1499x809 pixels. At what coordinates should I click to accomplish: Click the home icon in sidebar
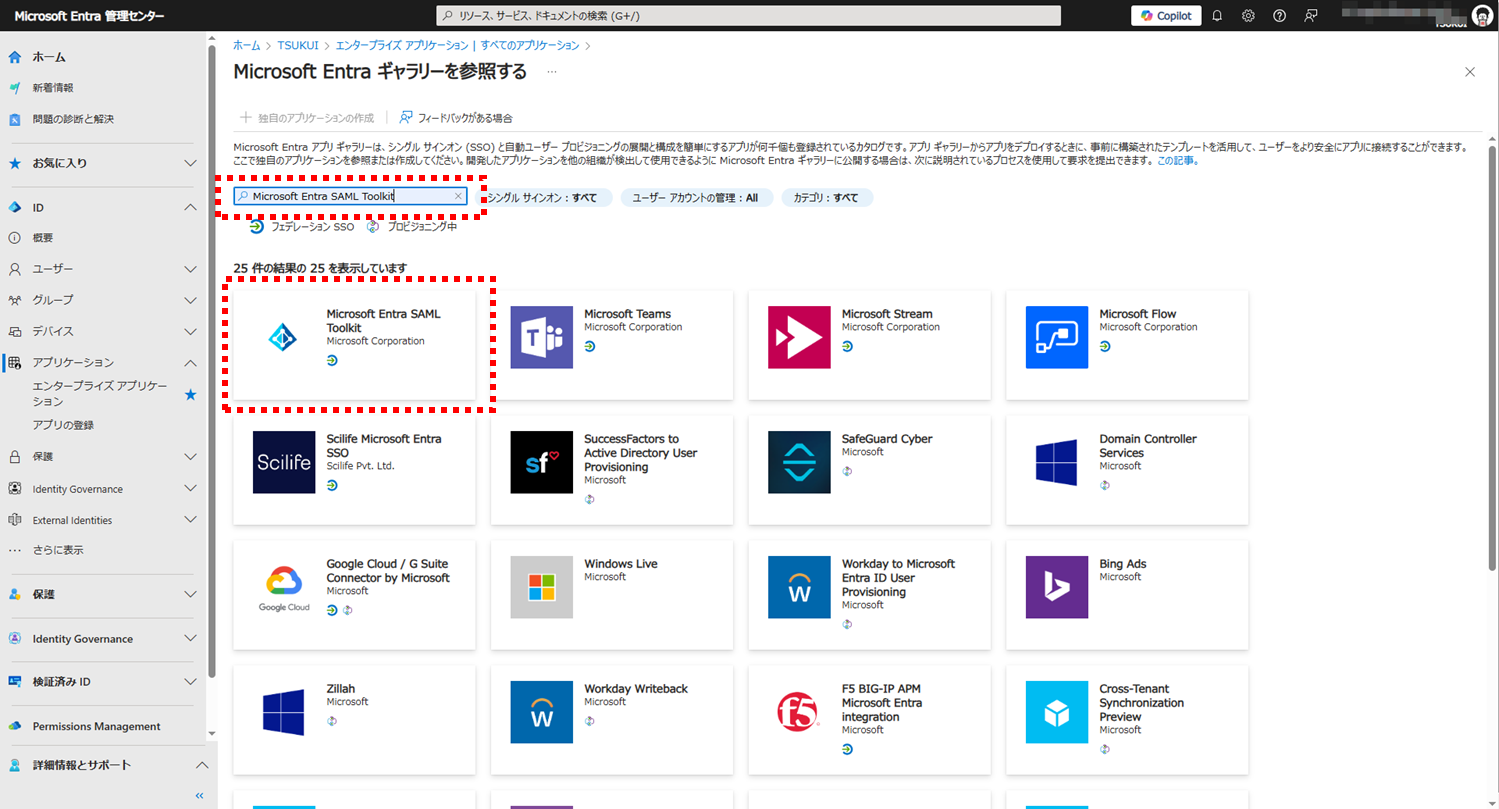pos(15,57)
